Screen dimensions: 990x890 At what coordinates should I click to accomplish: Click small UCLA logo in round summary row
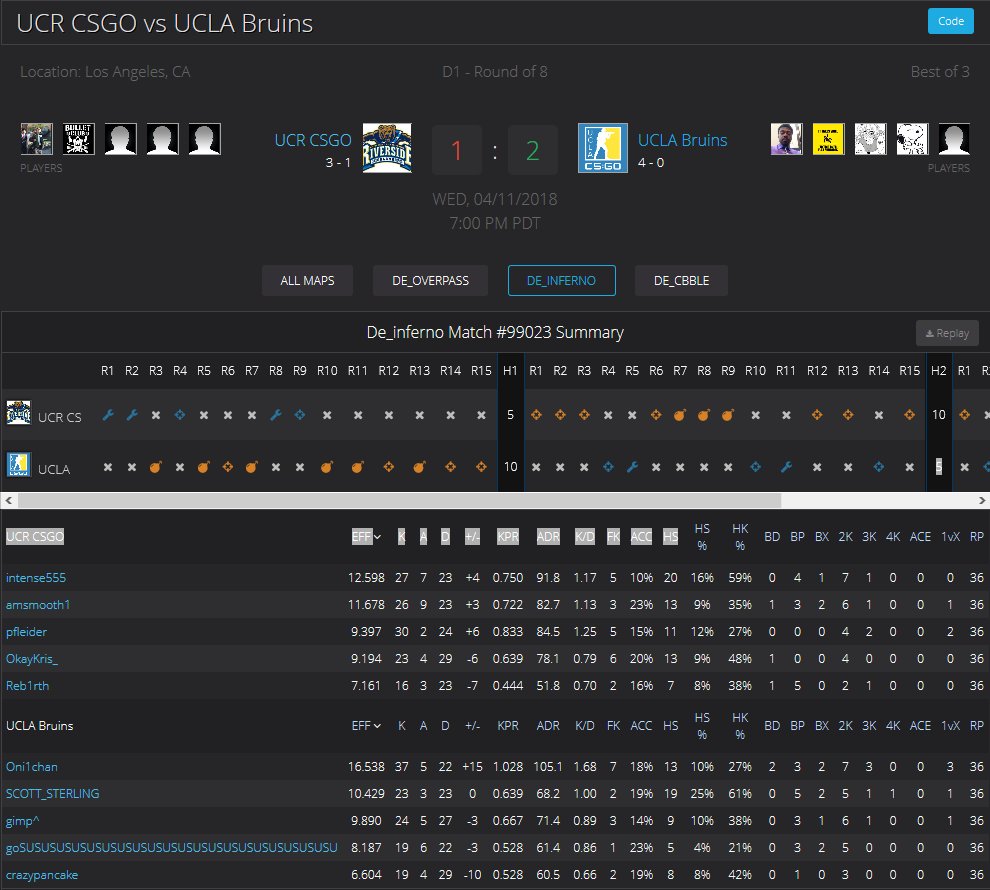pos(18,465)
